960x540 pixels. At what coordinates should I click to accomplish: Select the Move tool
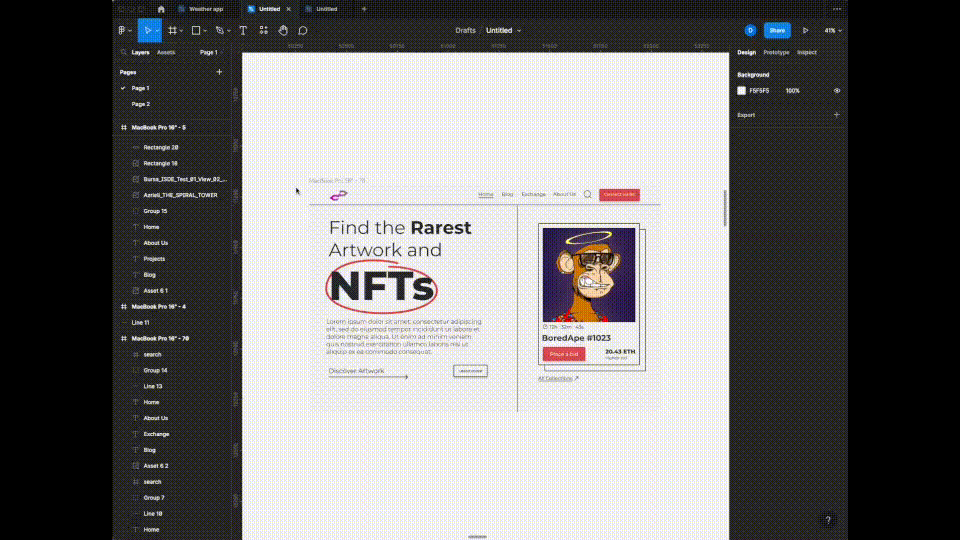147,30
